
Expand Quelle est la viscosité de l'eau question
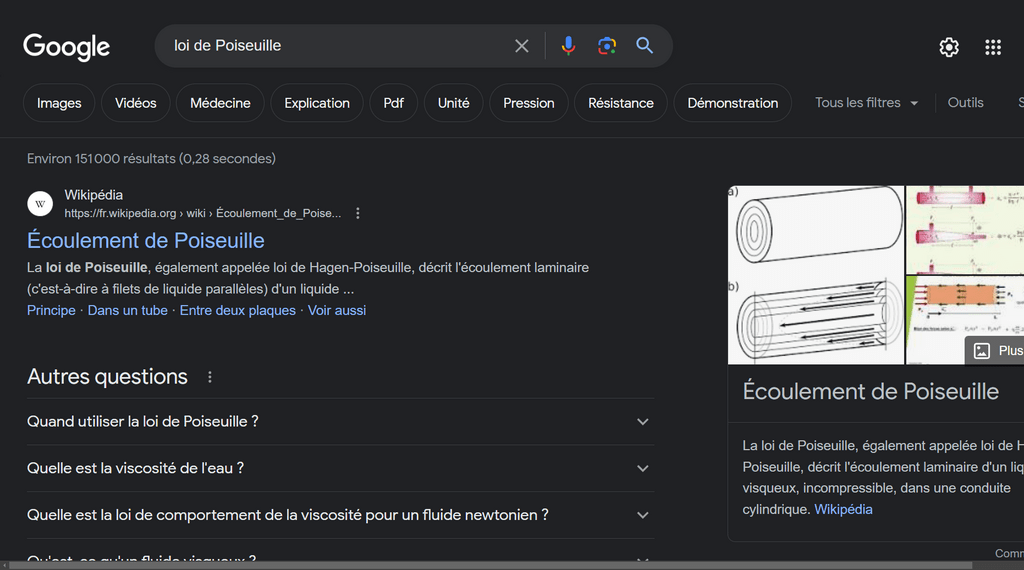[x=340, y=468]
